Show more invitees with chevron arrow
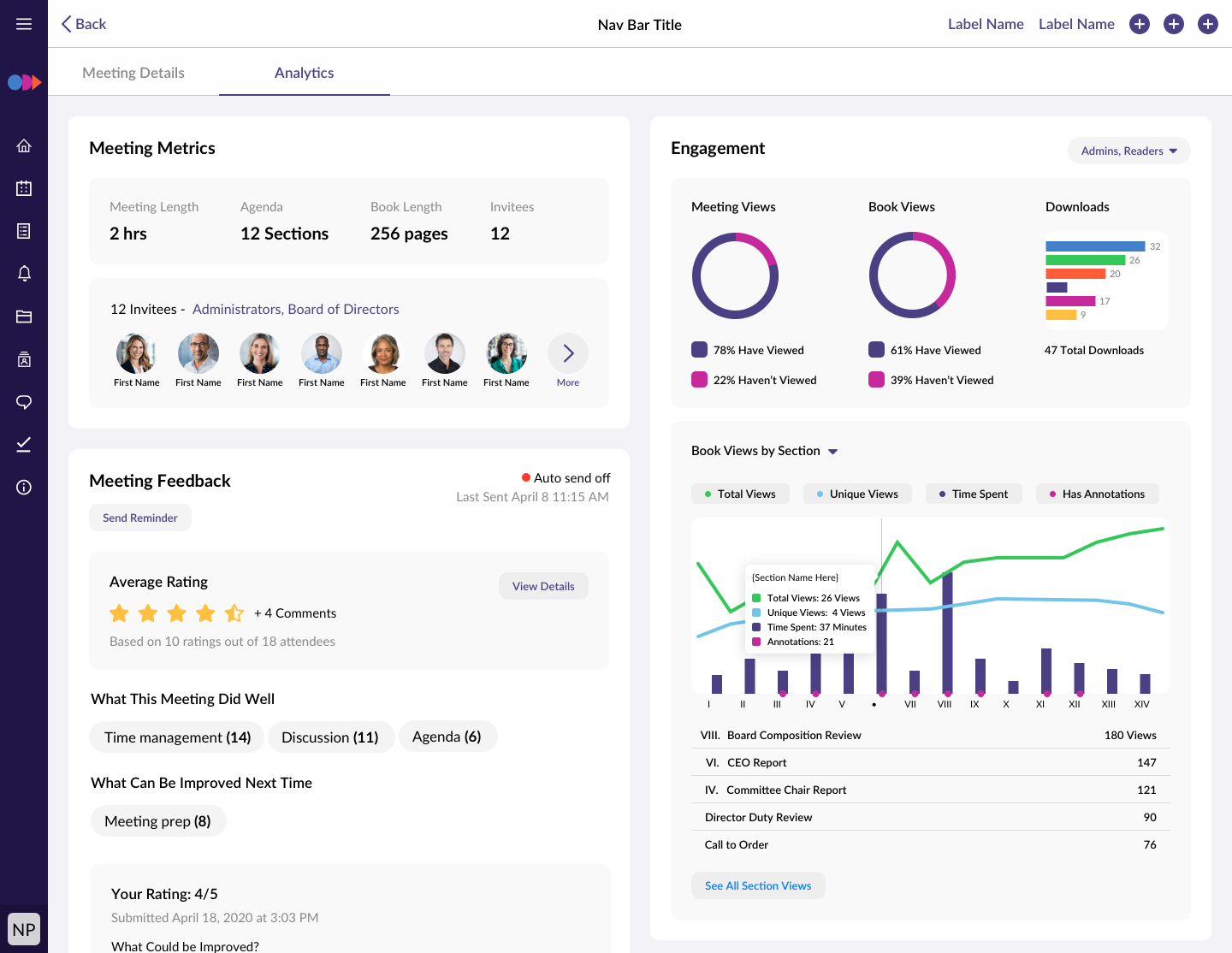1232x953 pixels. click(568, 353)
